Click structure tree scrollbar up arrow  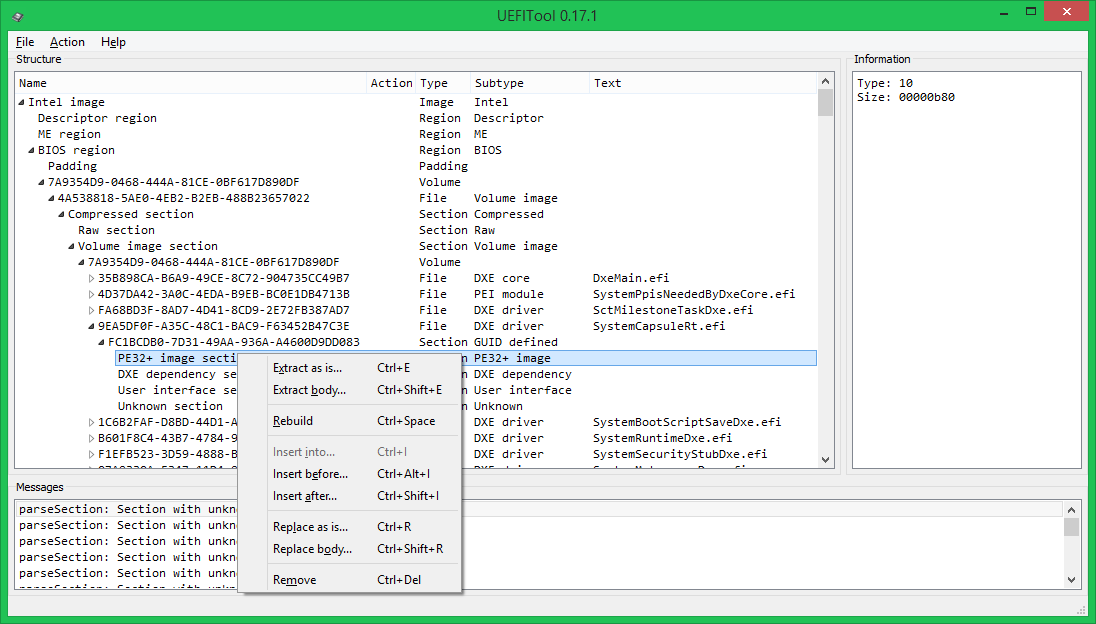(825, 81)
